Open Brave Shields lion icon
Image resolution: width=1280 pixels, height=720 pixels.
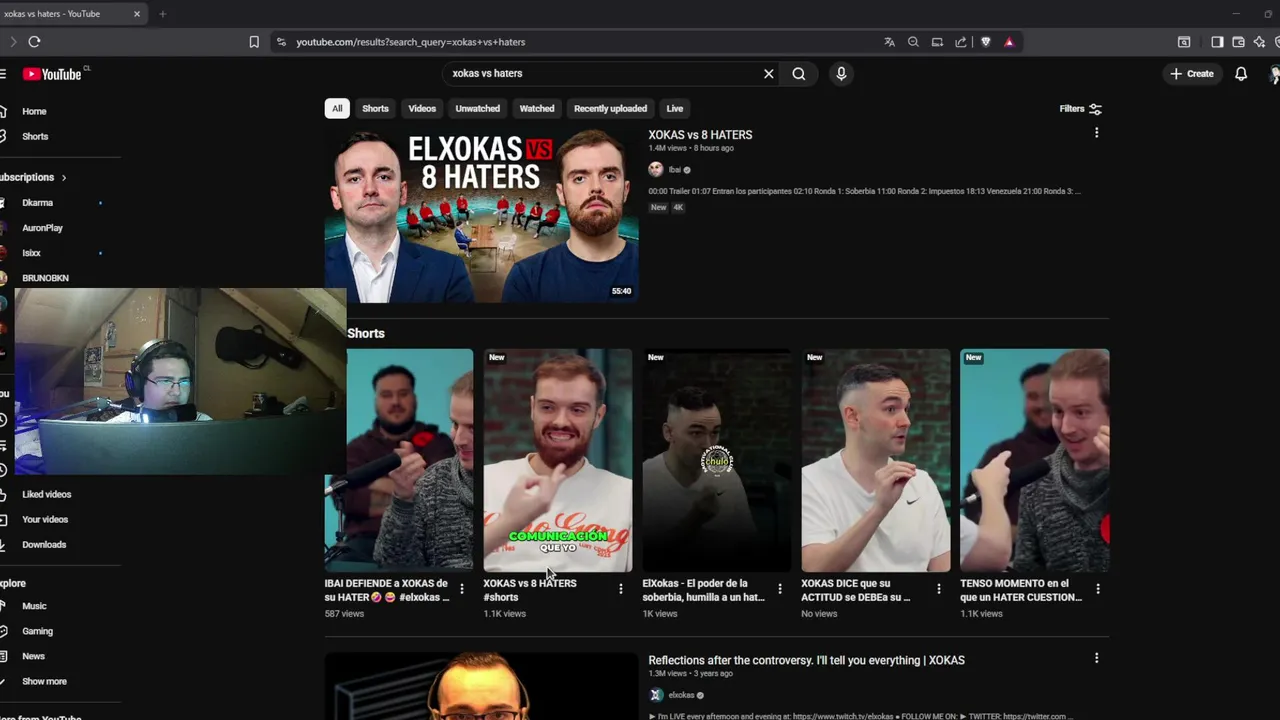[x=985, y=42]
